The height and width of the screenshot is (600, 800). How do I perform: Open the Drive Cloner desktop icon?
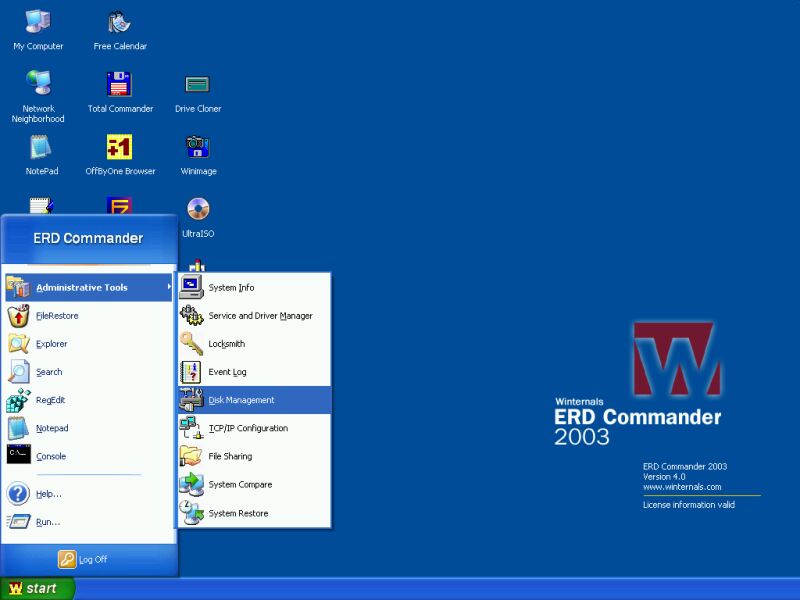198,93
